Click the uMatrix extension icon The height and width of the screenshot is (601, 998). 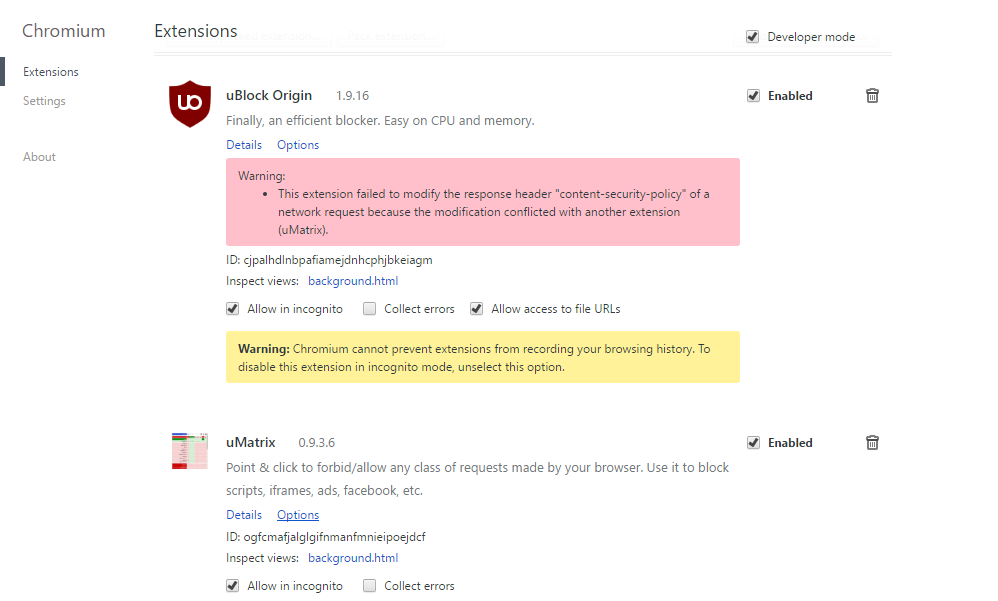[x=190, y=450]
